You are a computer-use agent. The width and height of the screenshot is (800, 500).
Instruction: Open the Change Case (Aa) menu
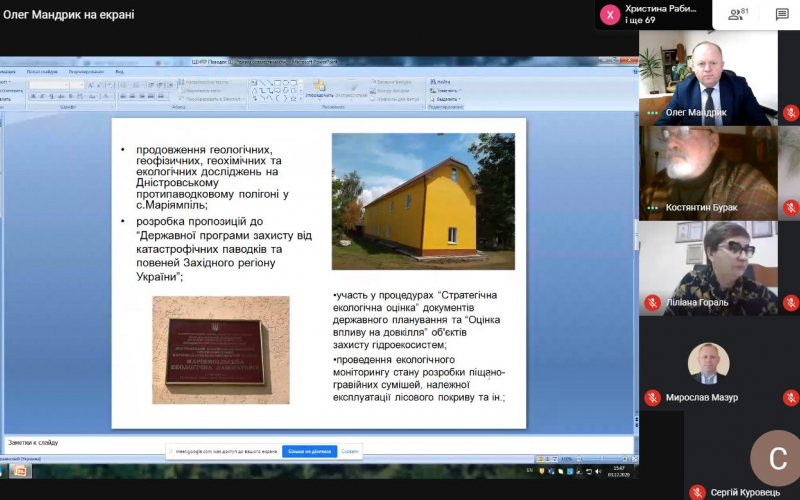93,96
